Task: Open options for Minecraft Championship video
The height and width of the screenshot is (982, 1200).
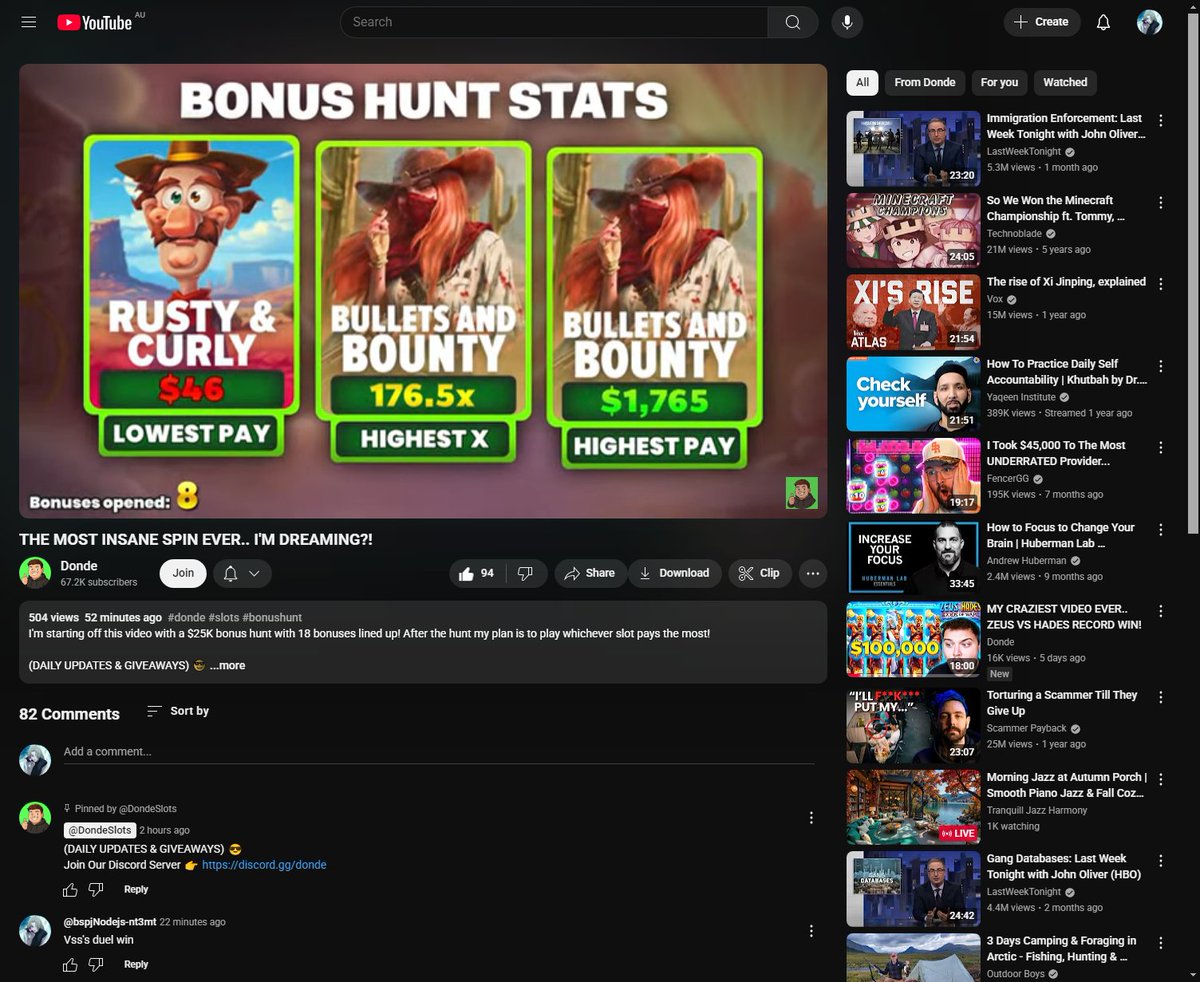Action: click(1161, 202)
